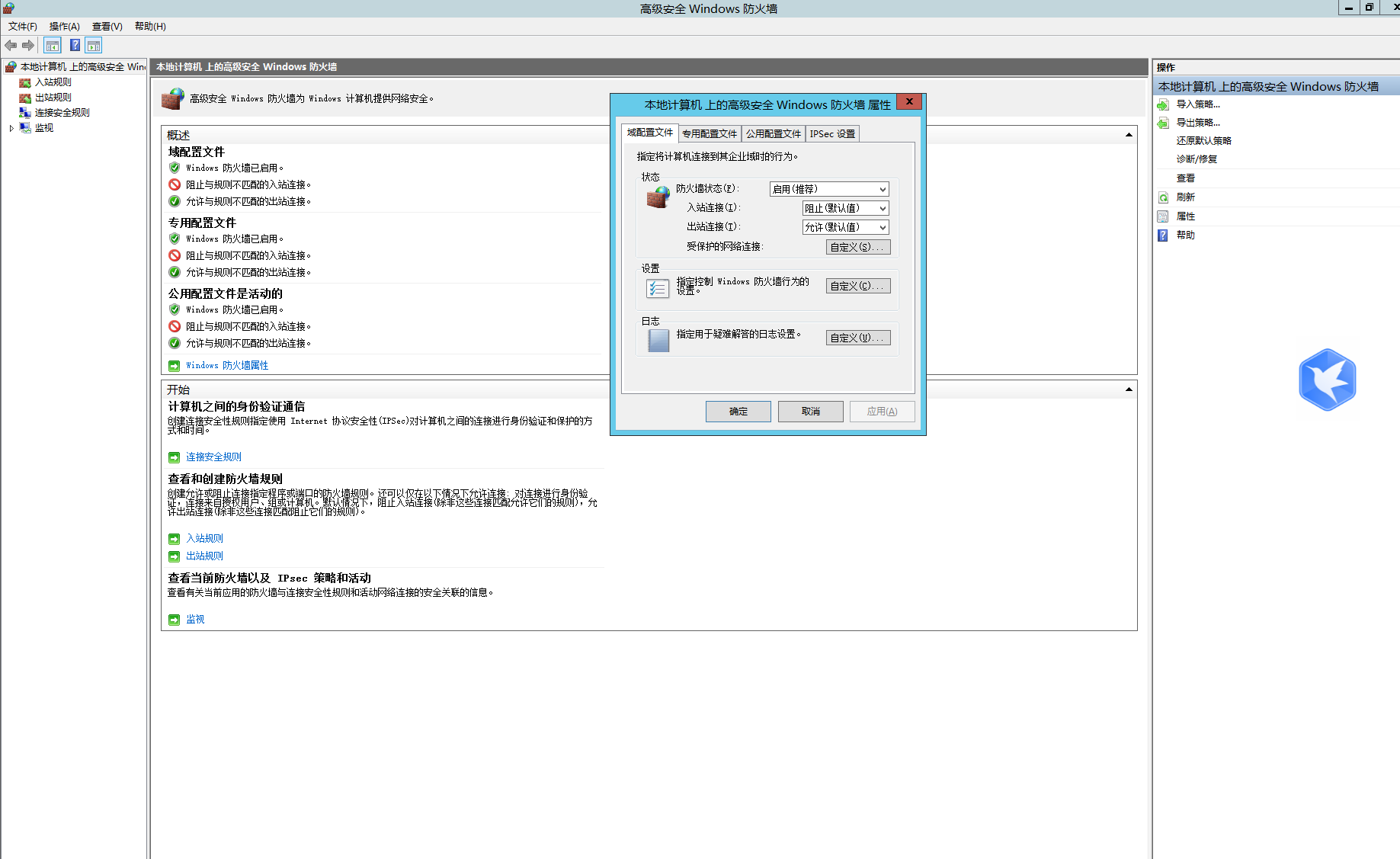This screenshot has width=1400, height=859.
Task: Open the 入站连接 dropdown
Action: coord(846,208)
